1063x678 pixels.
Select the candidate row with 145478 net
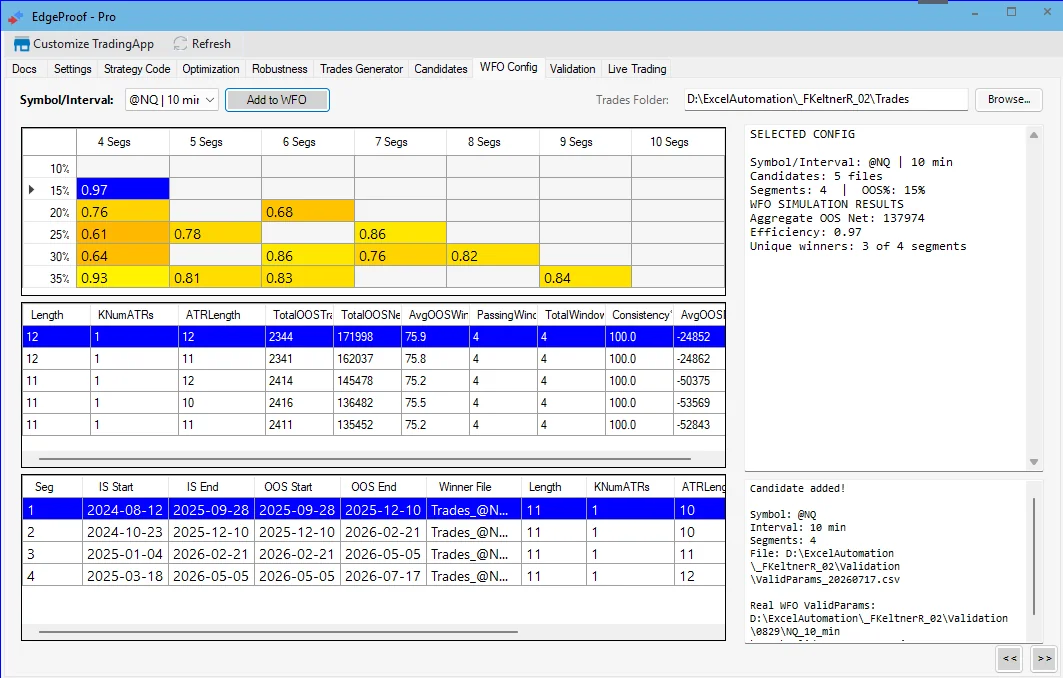click(374, 380)
